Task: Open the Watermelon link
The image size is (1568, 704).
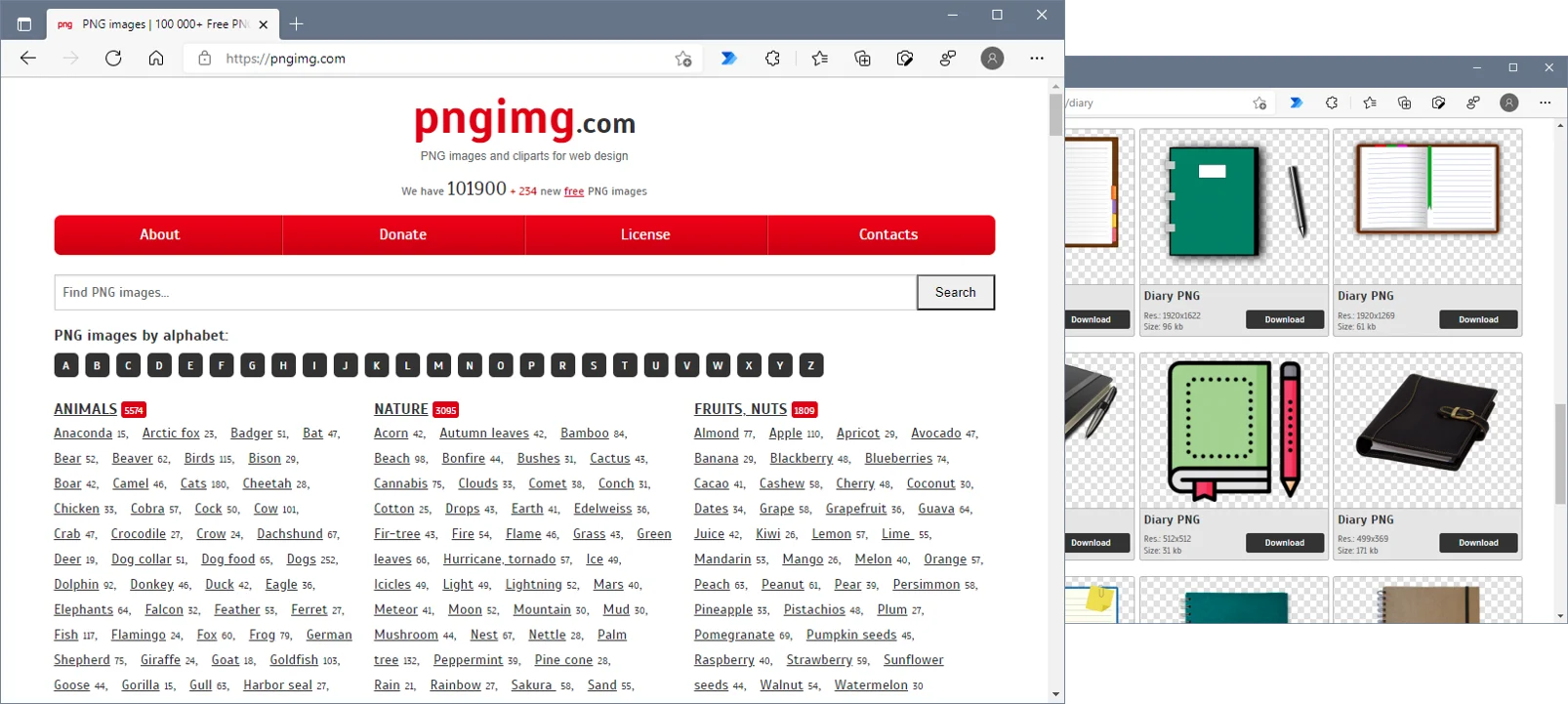Action: pyautogui.click(x=871, y=685)
